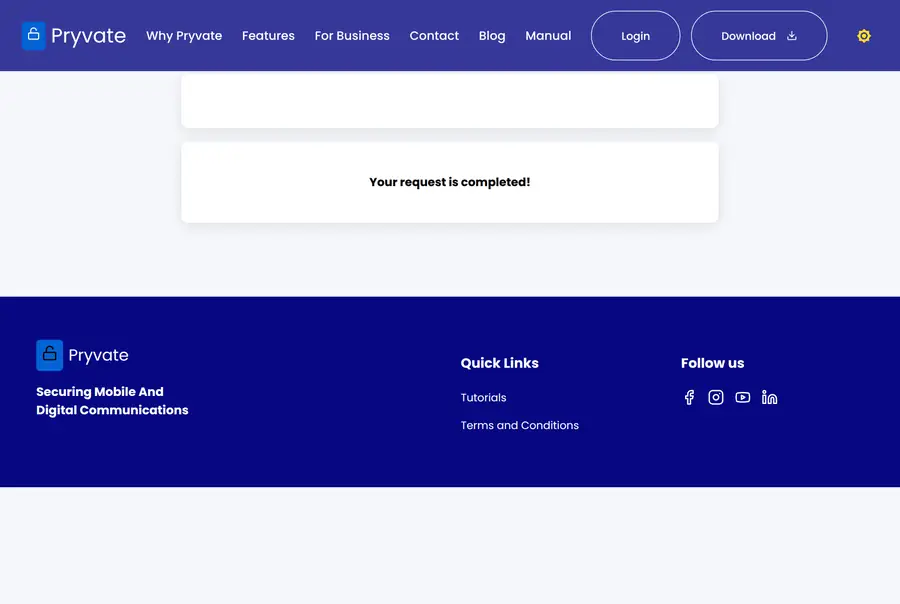Open the LinkedIn page icon
The width and height of the screenshot is (900, 604).
click(769, 397)
